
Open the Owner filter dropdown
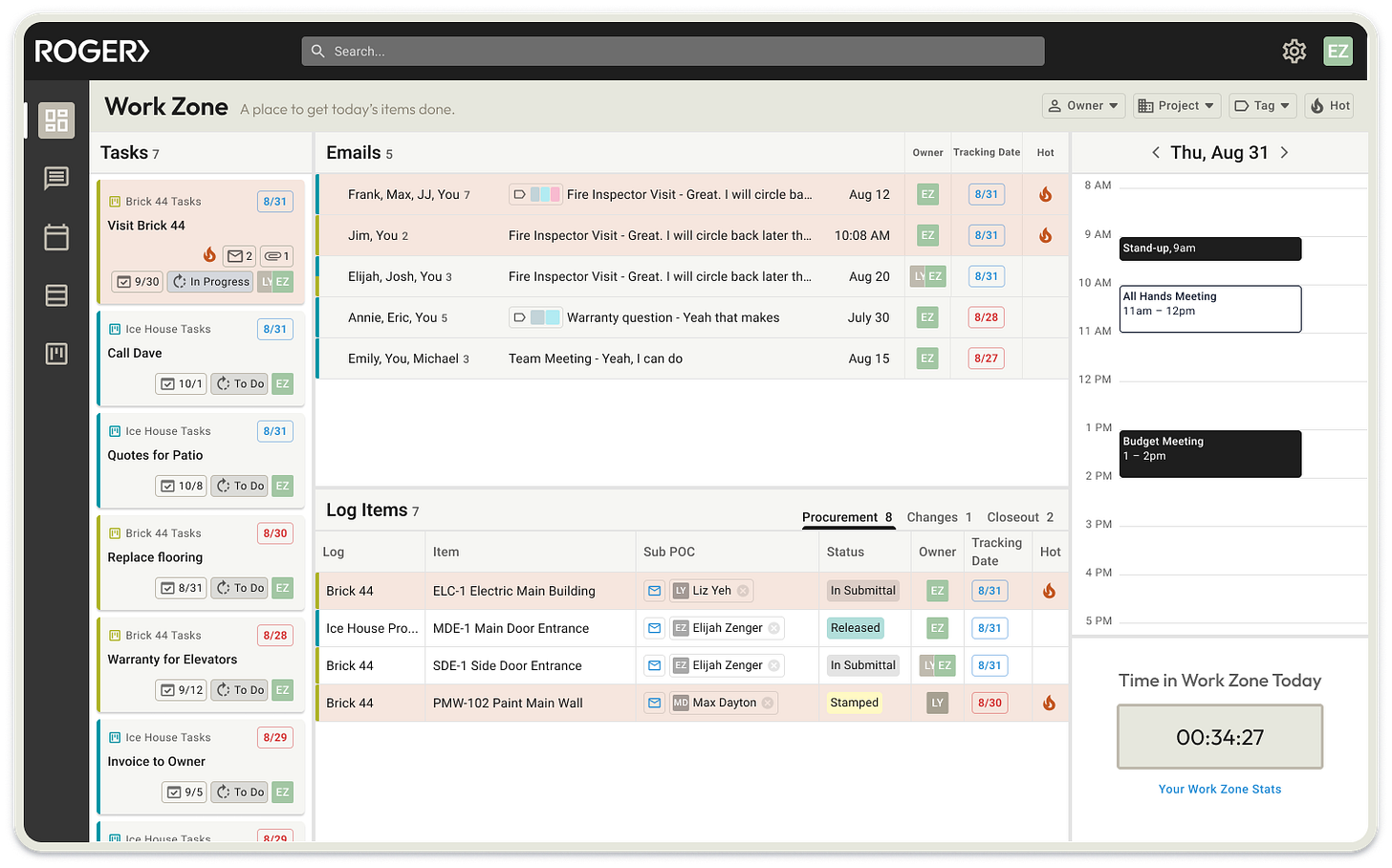(x=1083, y=106)
